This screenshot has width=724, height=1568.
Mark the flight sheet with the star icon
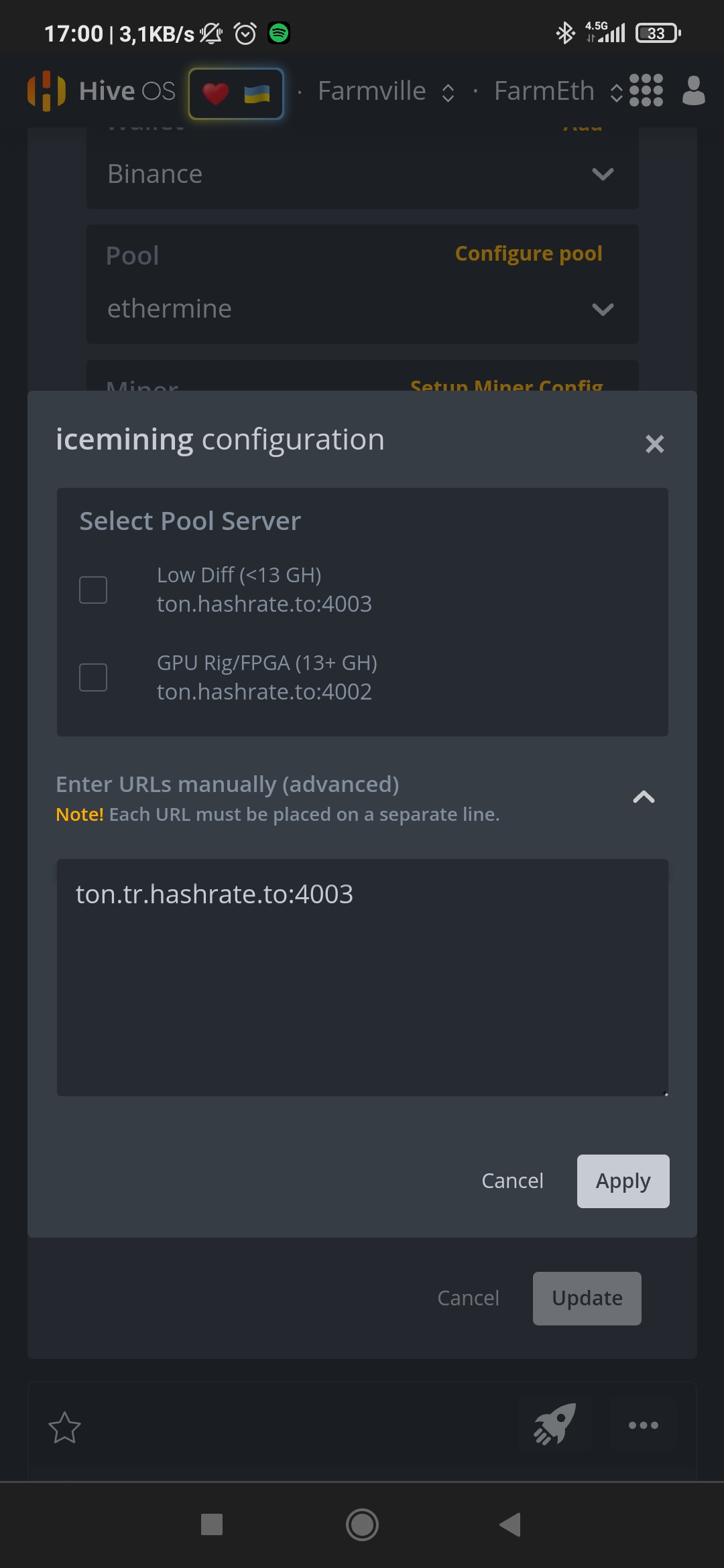[x=65, y=1427]
